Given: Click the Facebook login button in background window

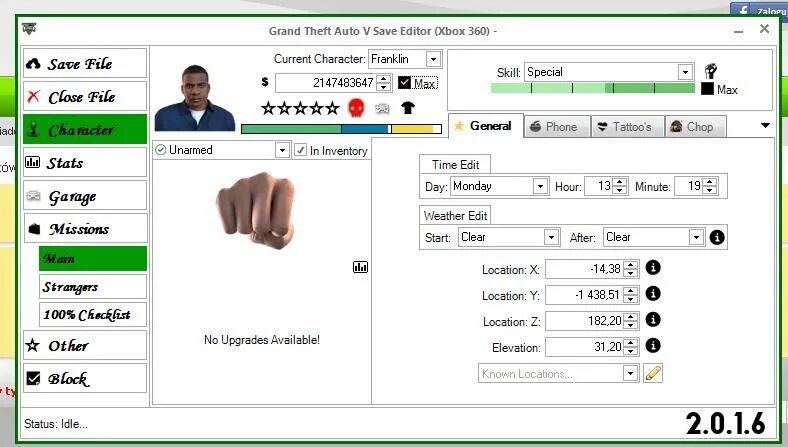Looking at the screenshot, I should [759, 10].
